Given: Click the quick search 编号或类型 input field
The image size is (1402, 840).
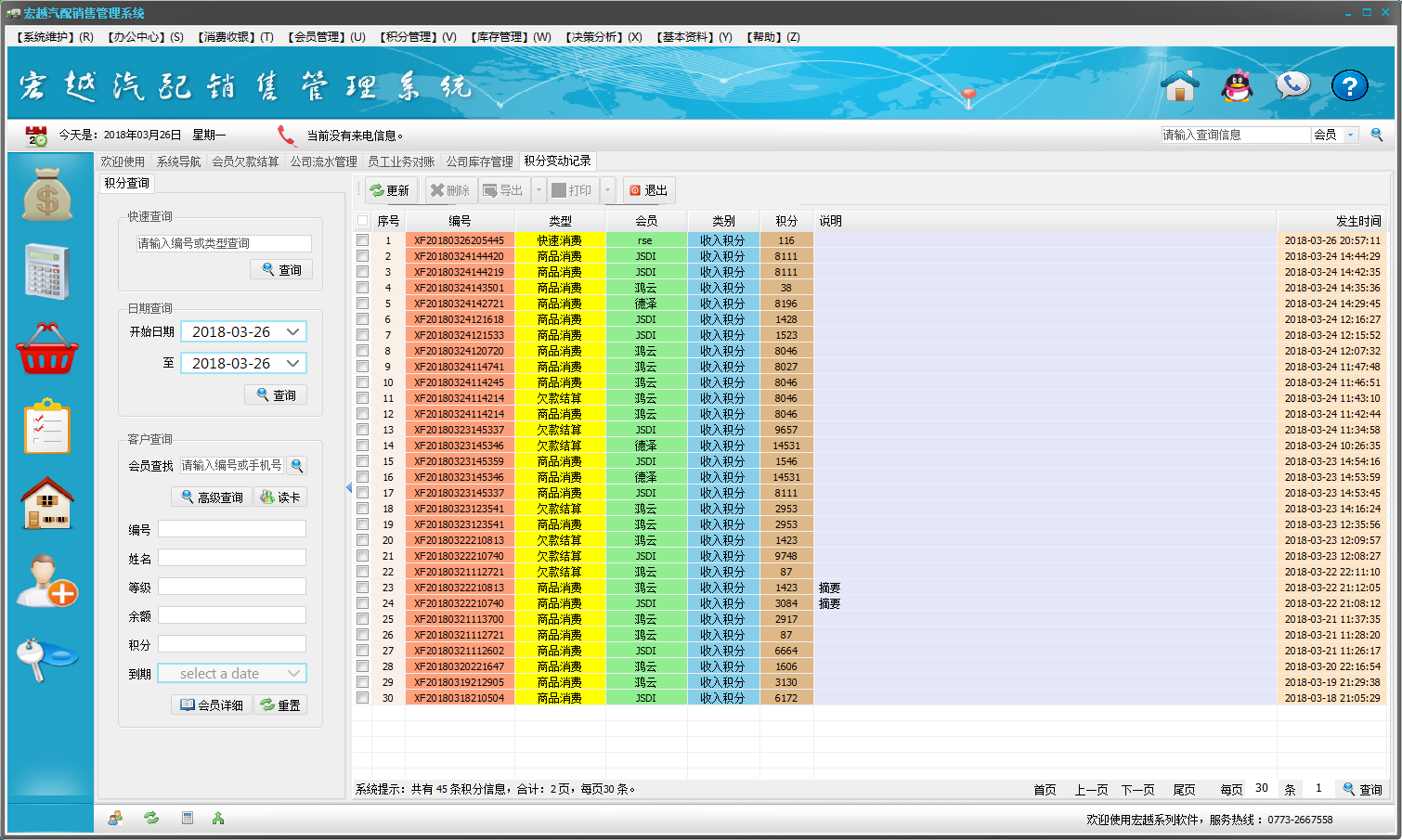Looking at the screenshot, I should click(223, 243).
